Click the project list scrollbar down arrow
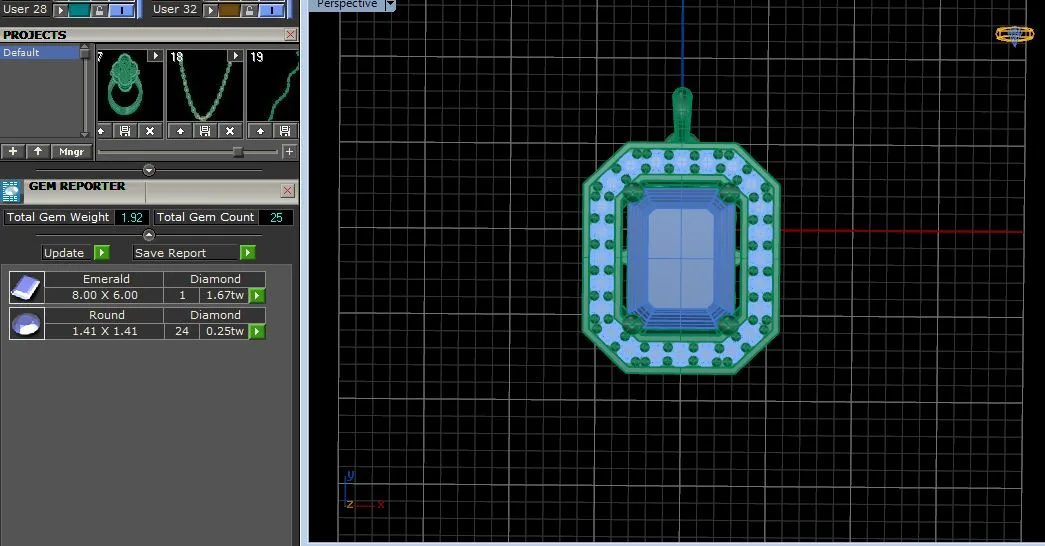 [x=85, y=134]
